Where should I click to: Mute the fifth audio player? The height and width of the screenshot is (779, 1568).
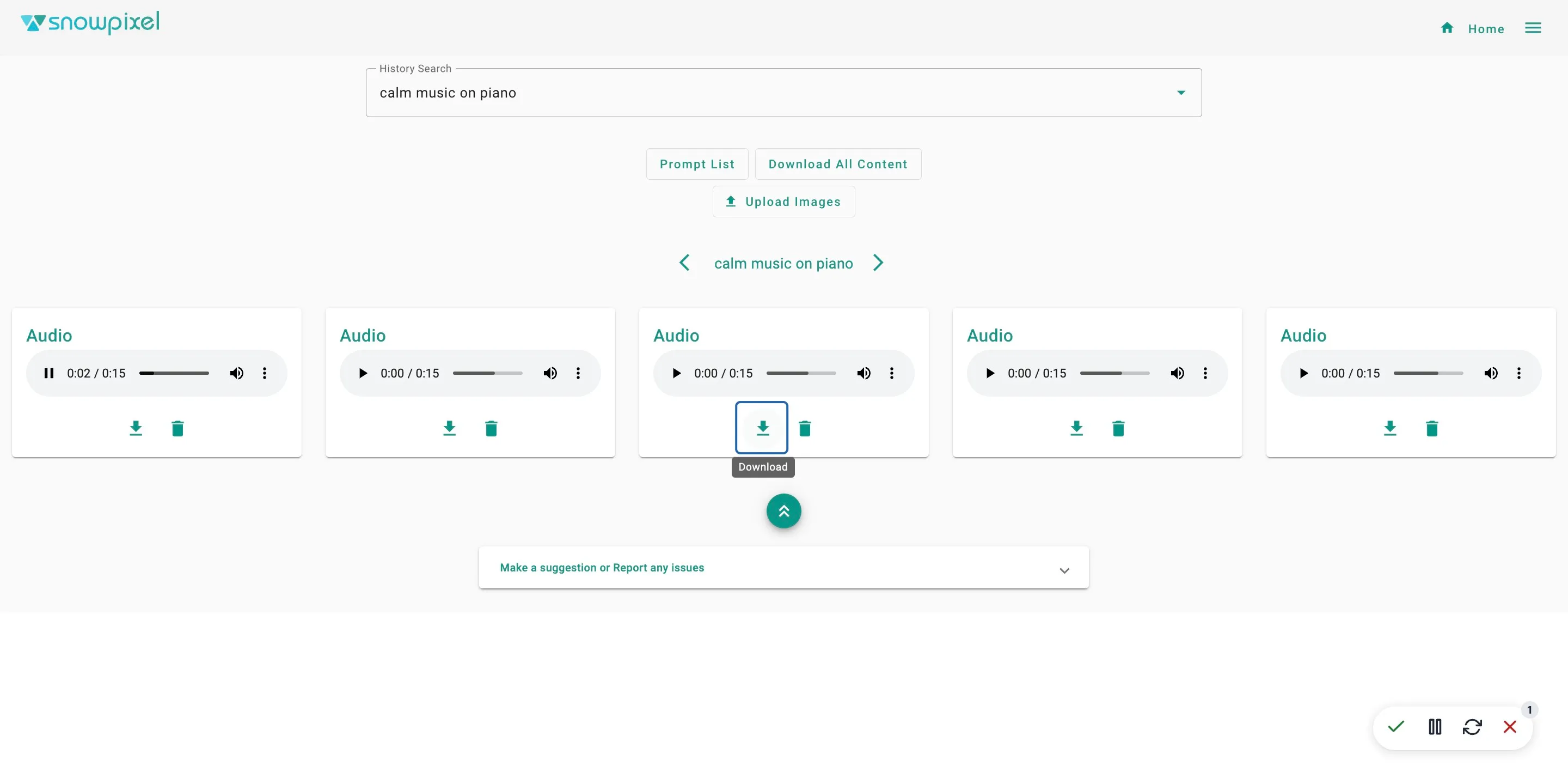[1491, 373]
